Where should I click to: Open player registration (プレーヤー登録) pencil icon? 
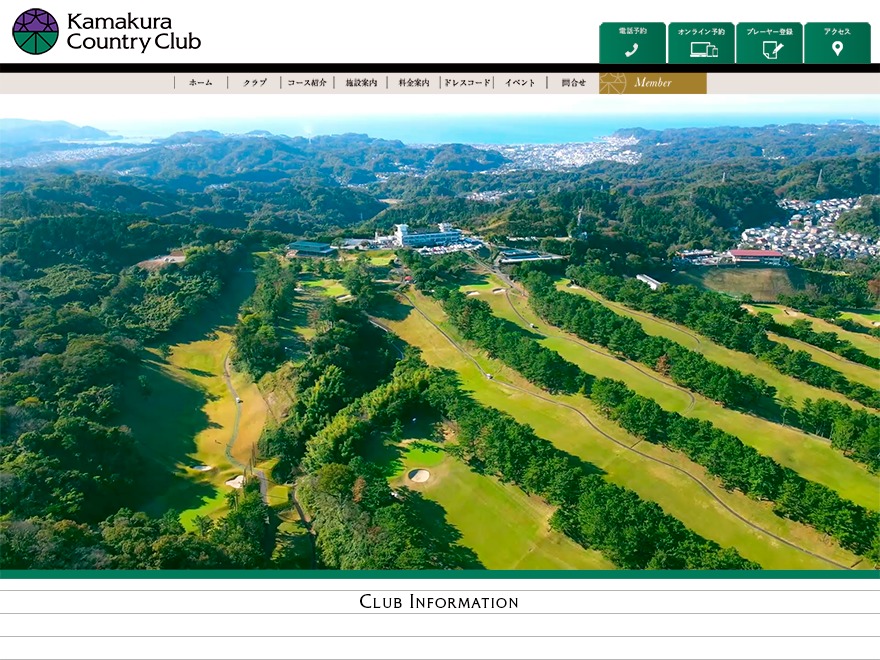pyautogui.click(x=772, y=50)
